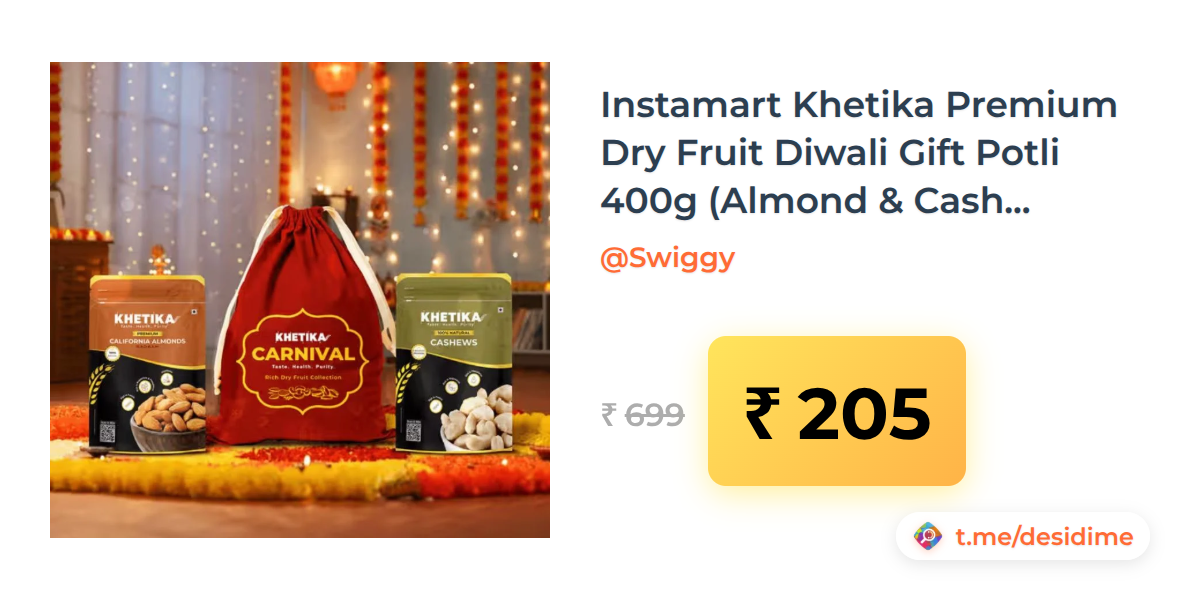
Task: Click the Carnival emblem on red bag
Action: pos(302,358)
